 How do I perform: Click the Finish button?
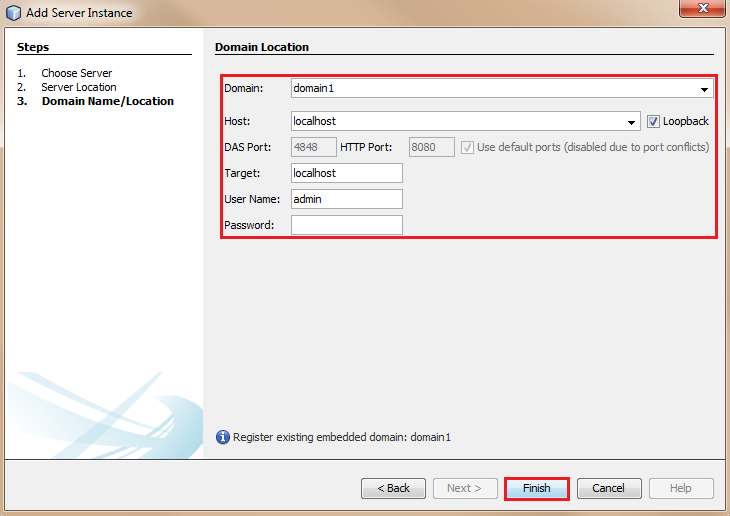pyautogui.click(x=536, y=488)
